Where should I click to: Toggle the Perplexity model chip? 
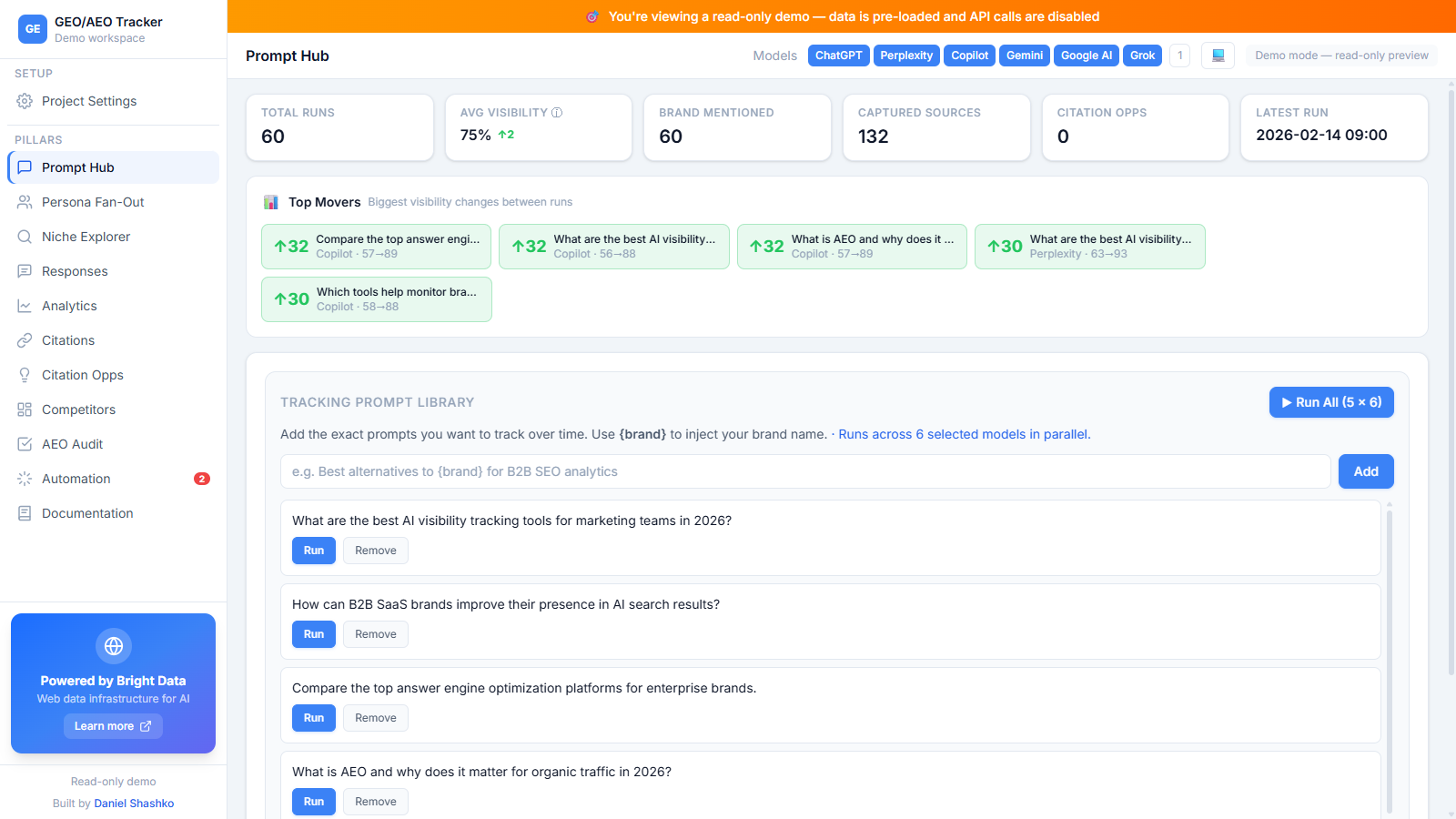[x=906, y=56]
